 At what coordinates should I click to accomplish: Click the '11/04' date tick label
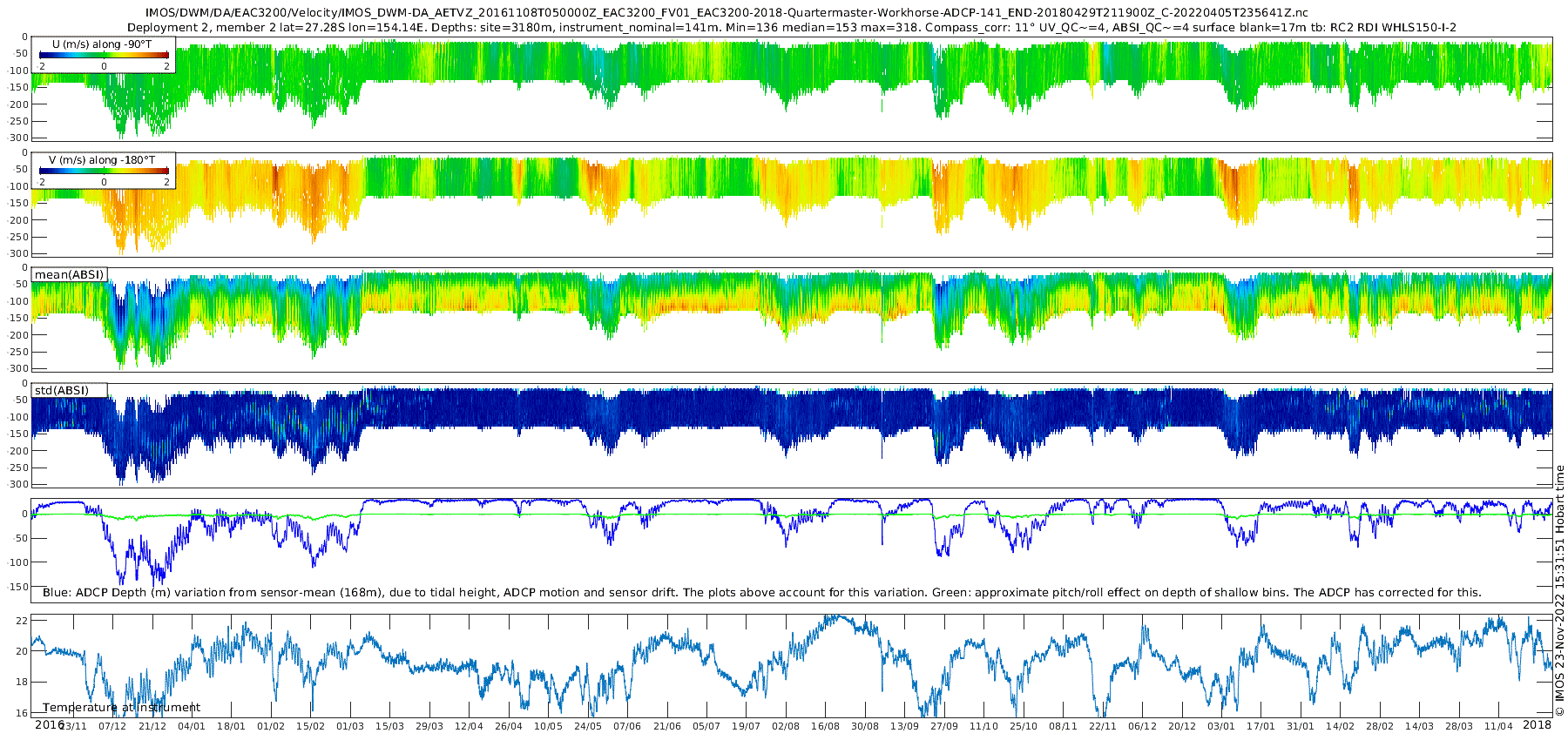point(1498,726)
